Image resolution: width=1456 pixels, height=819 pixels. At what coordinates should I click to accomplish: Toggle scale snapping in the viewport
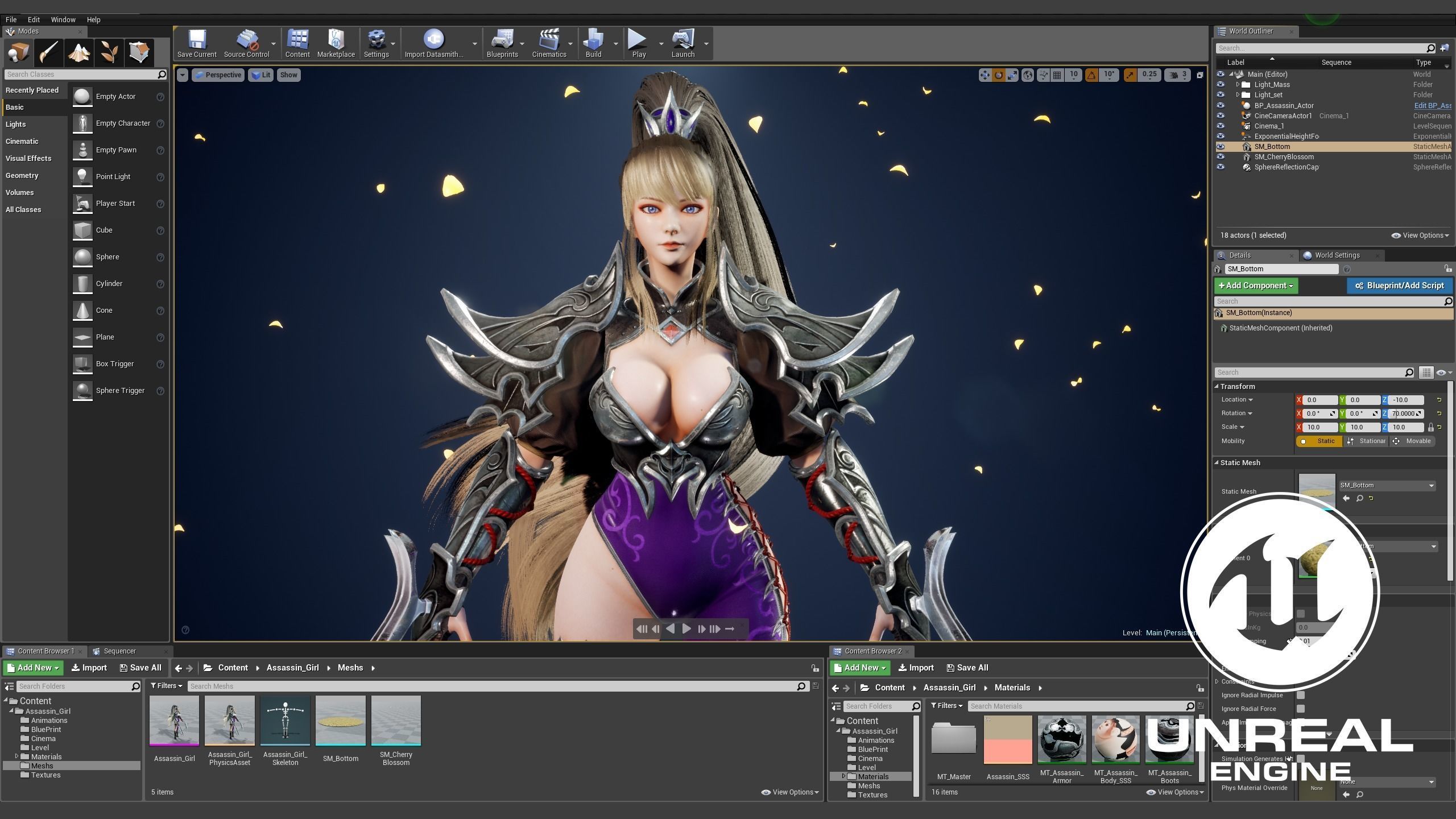click(1130, 75)
